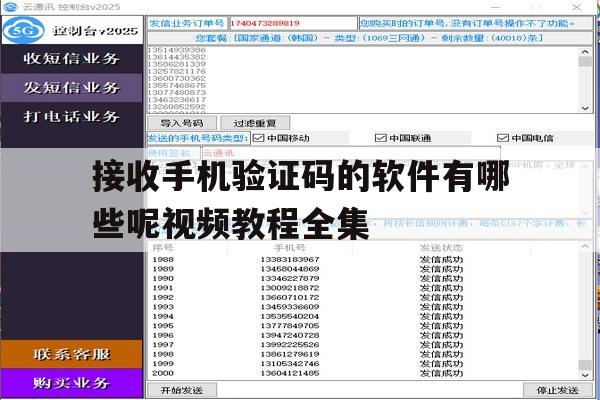This screenshot has width=600, height=400.
Task: Click 发信成功 status in row 1998
Action: (441, 354)
